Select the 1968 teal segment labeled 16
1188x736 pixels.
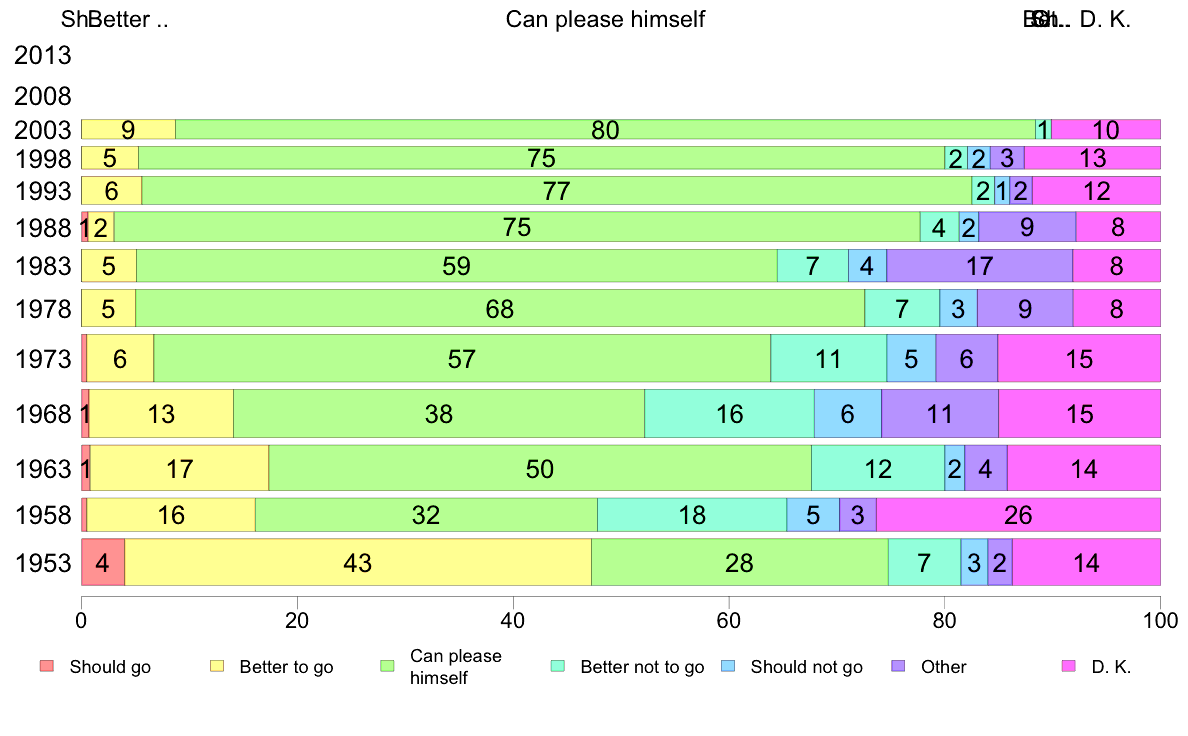coord(730,414)
